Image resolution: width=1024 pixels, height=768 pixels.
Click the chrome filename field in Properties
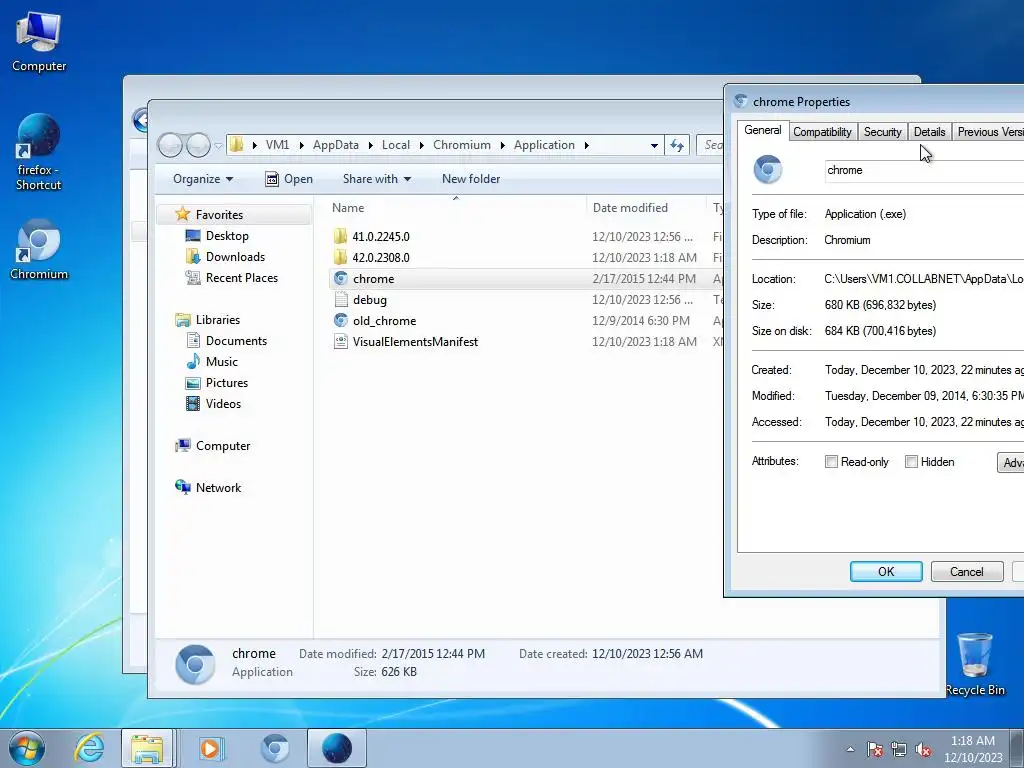click(924, 170)
